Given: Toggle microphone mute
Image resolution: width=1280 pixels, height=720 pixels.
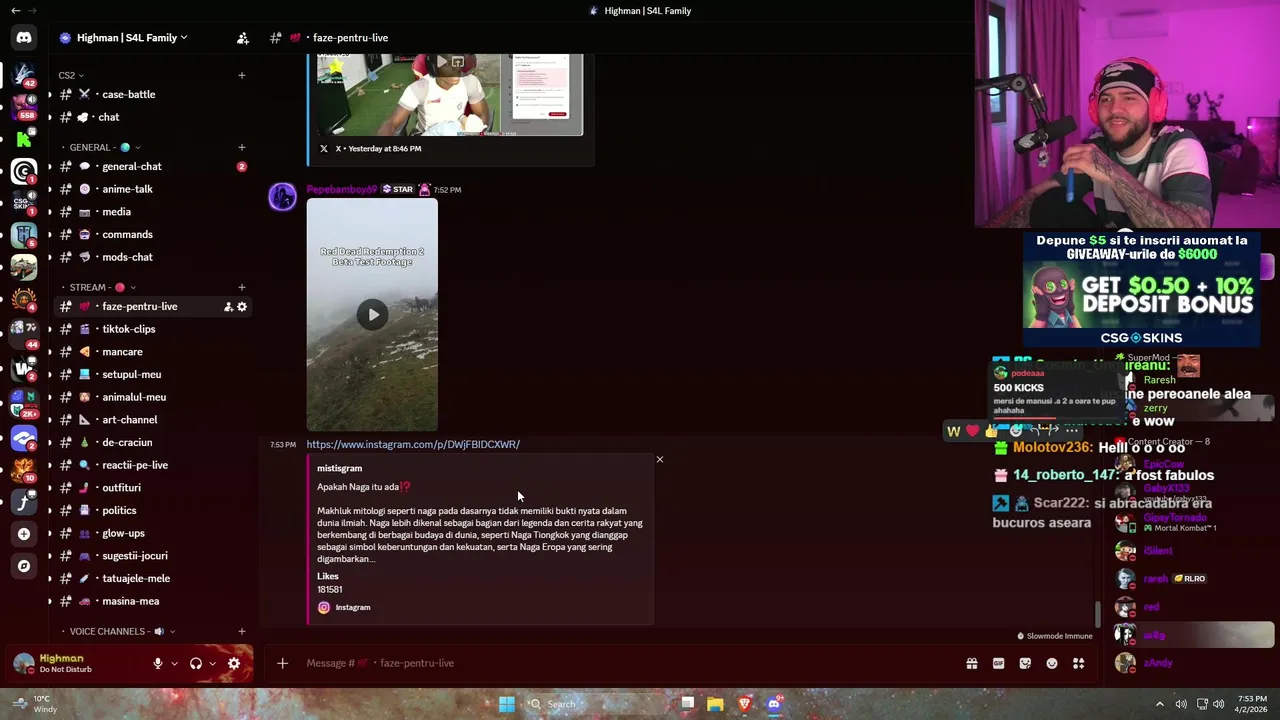Looking at the screenshot, I should (x=157, y=663).
